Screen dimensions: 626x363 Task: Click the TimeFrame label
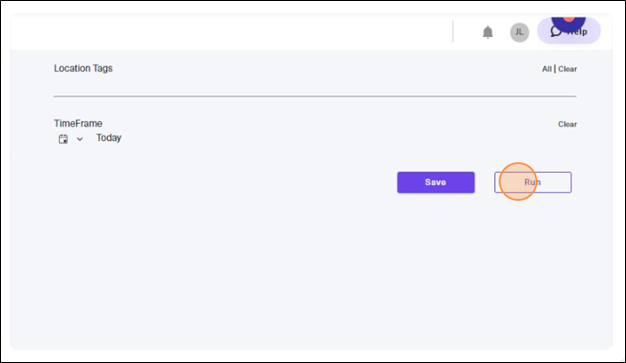pyautogui.click(x=78, y=123)
